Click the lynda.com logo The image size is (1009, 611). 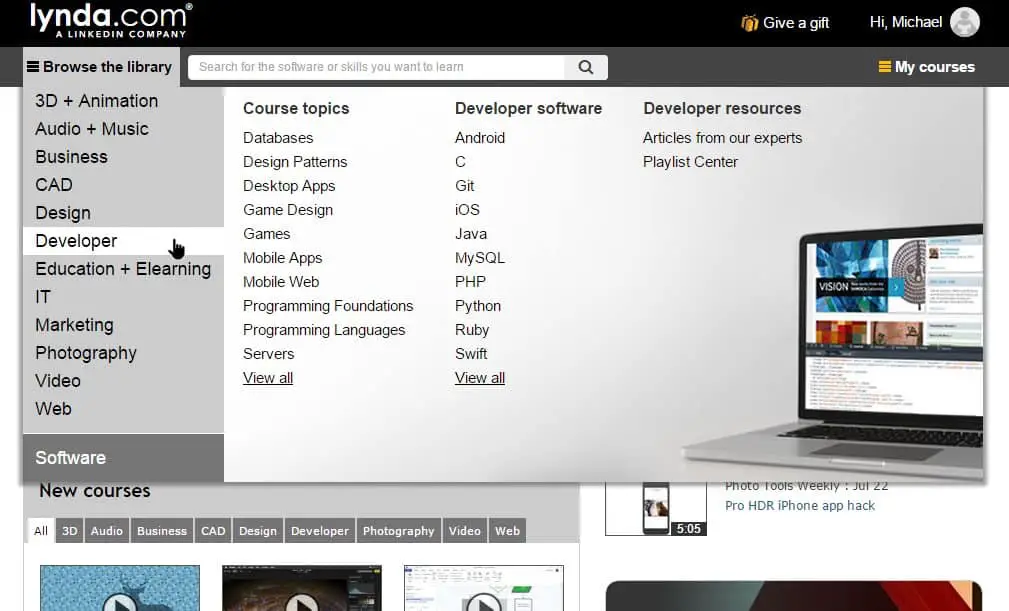(111, 21)
